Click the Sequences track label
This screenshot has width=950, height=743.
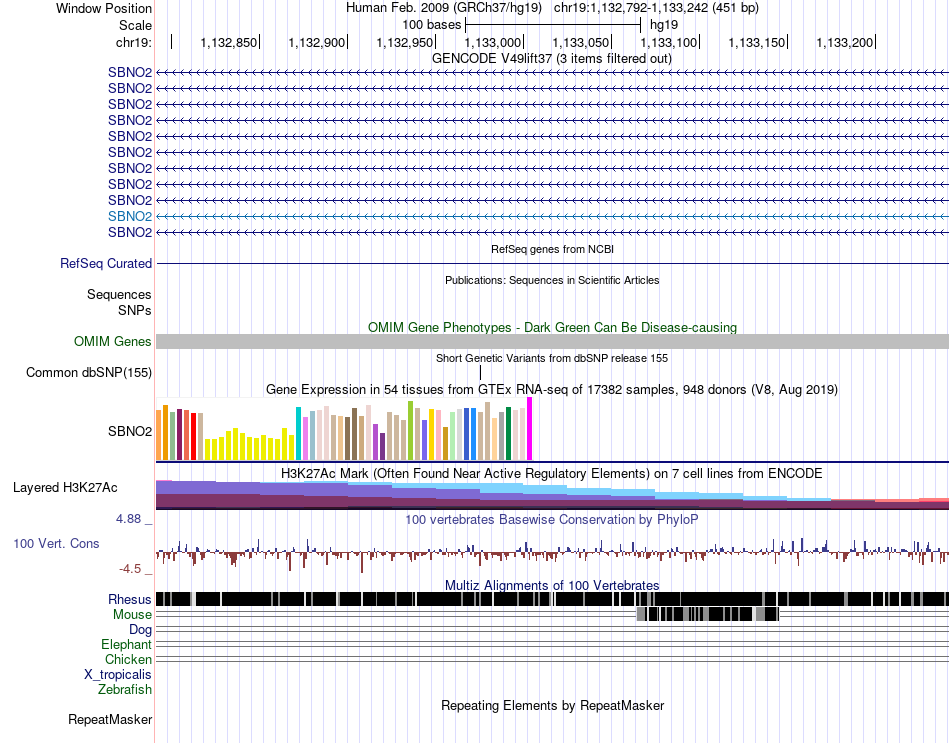[119, 295]
